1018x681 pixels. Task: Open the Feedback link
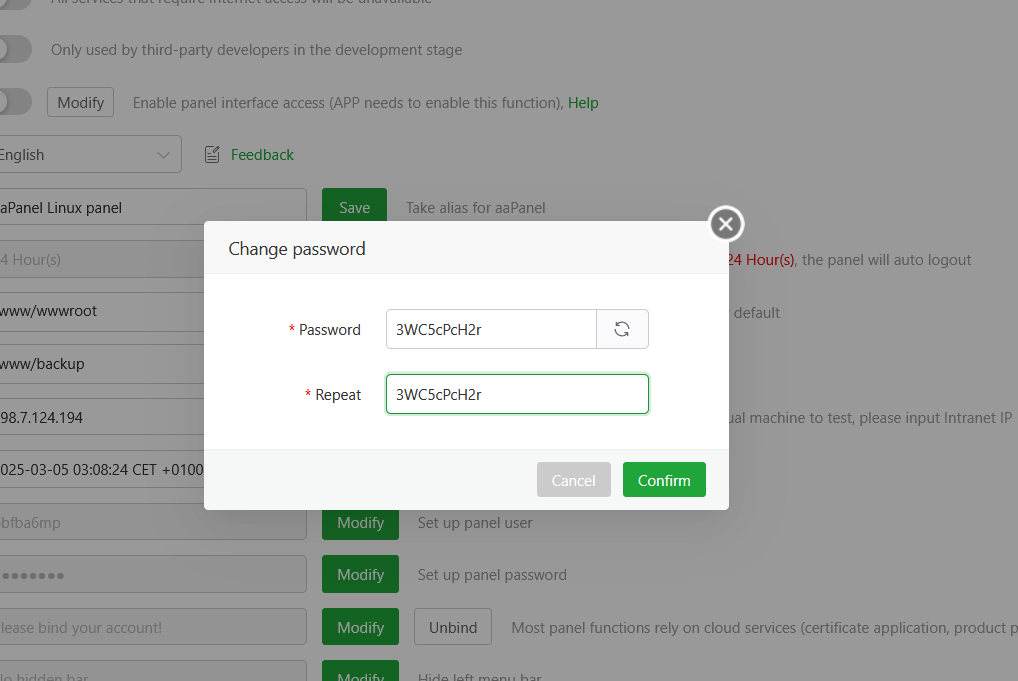(262, 155)
